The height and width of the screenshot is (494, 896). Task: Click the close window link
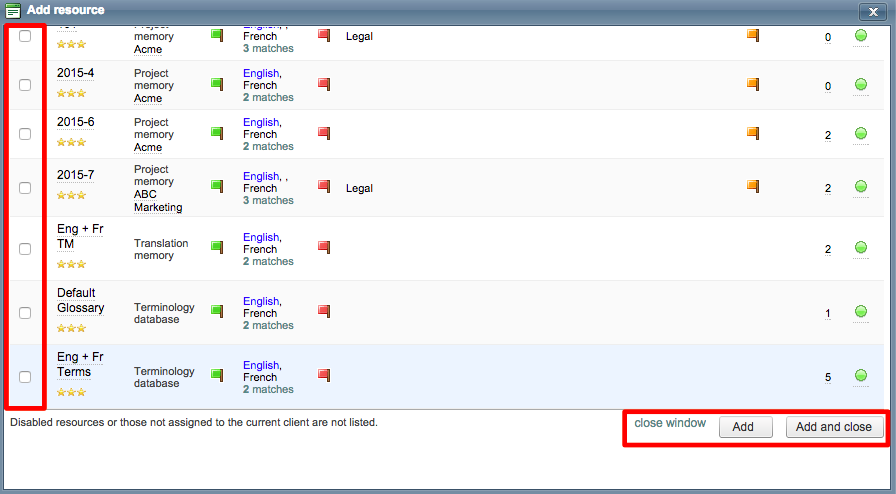(x=670, y=423)
